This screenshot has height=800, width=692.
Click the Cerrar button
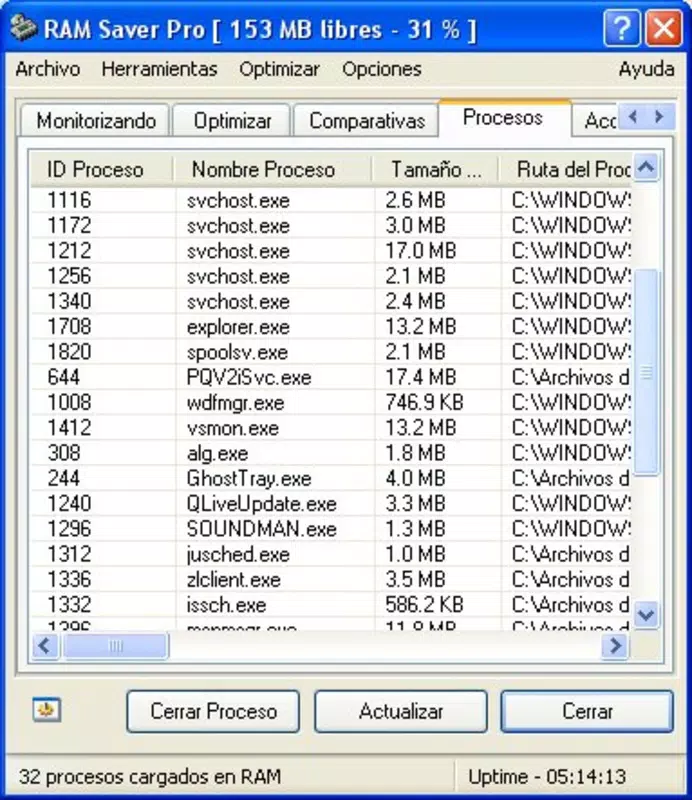[x=587, y=711]
